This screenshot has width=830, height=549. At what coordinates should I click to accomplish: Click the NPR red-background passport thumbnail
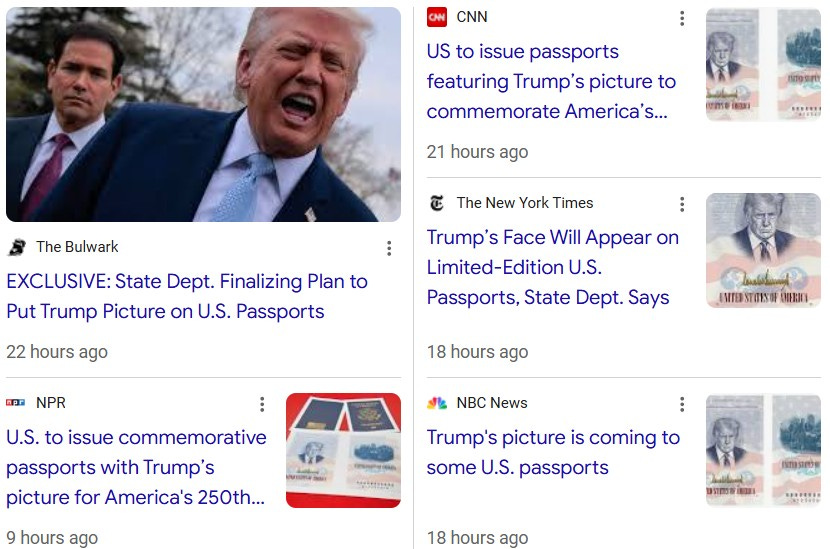tap(343, 451)
